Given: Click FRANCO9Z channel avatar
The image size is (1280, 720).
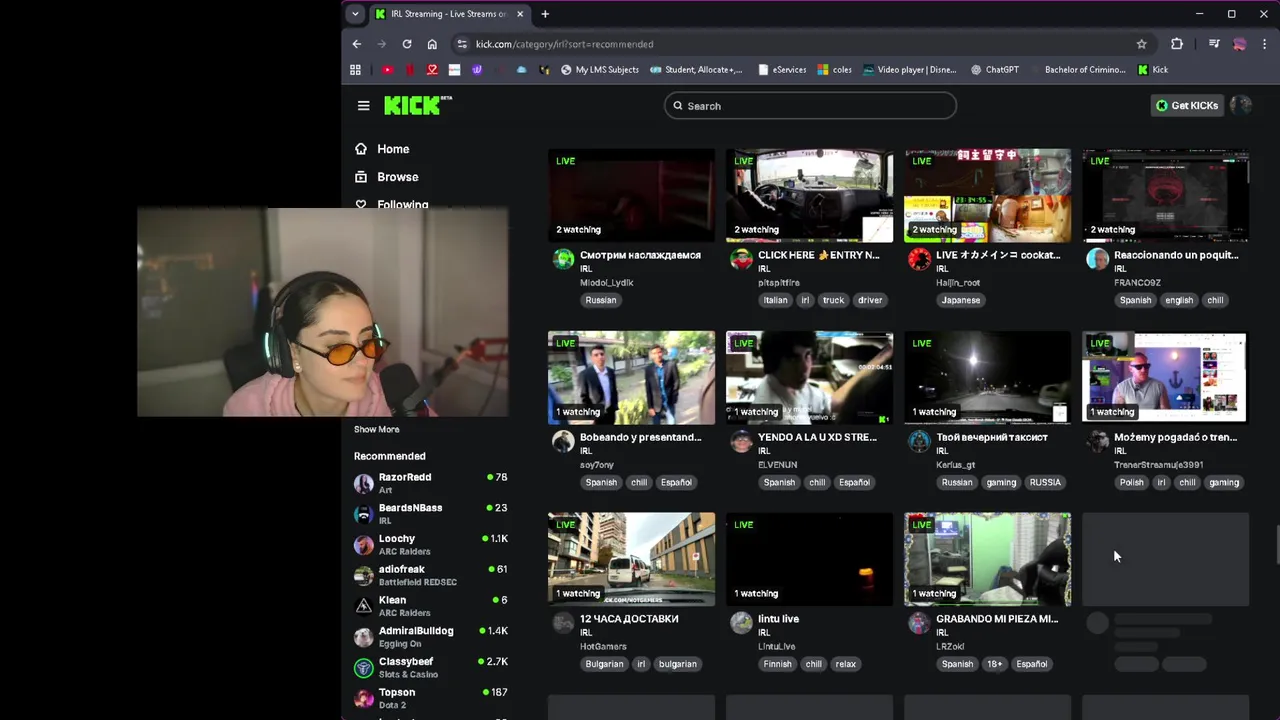Looking at the screenshot, I should [x=1097, y=260].
